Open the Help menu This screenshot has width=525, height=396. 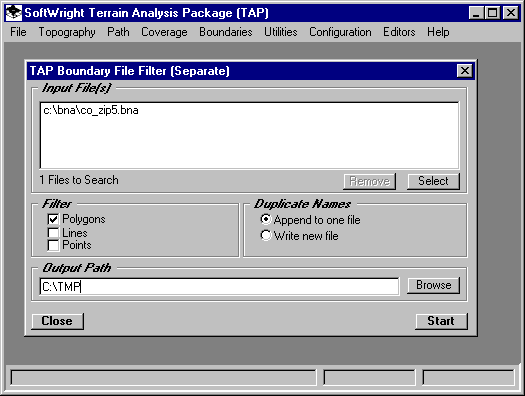click(x=438, y=32)
